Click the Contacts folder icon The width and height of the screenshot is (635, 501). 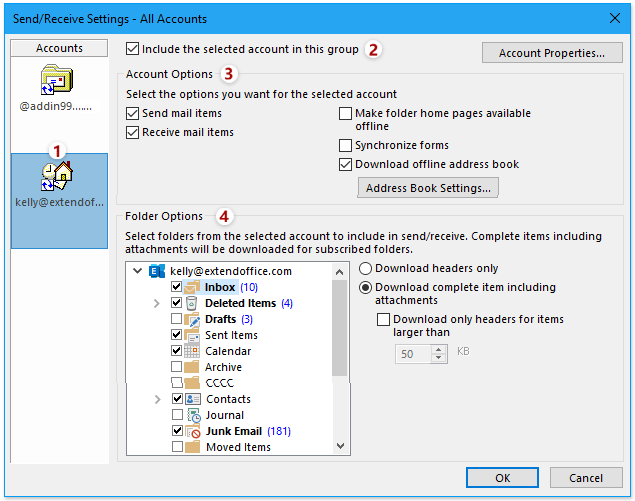pos(192,399)
